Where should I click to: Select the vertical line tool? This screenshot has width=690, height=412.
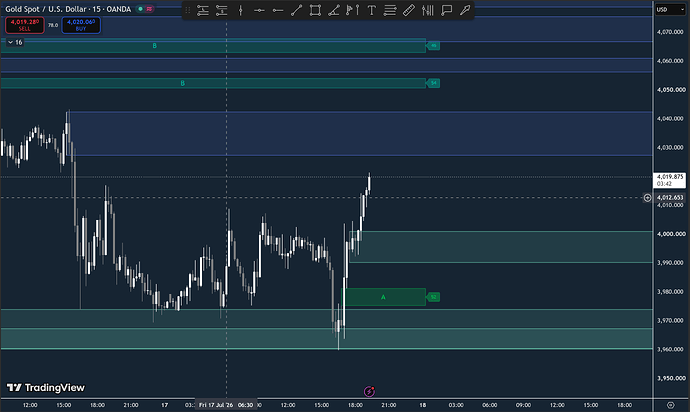click(x=240, y=10)
